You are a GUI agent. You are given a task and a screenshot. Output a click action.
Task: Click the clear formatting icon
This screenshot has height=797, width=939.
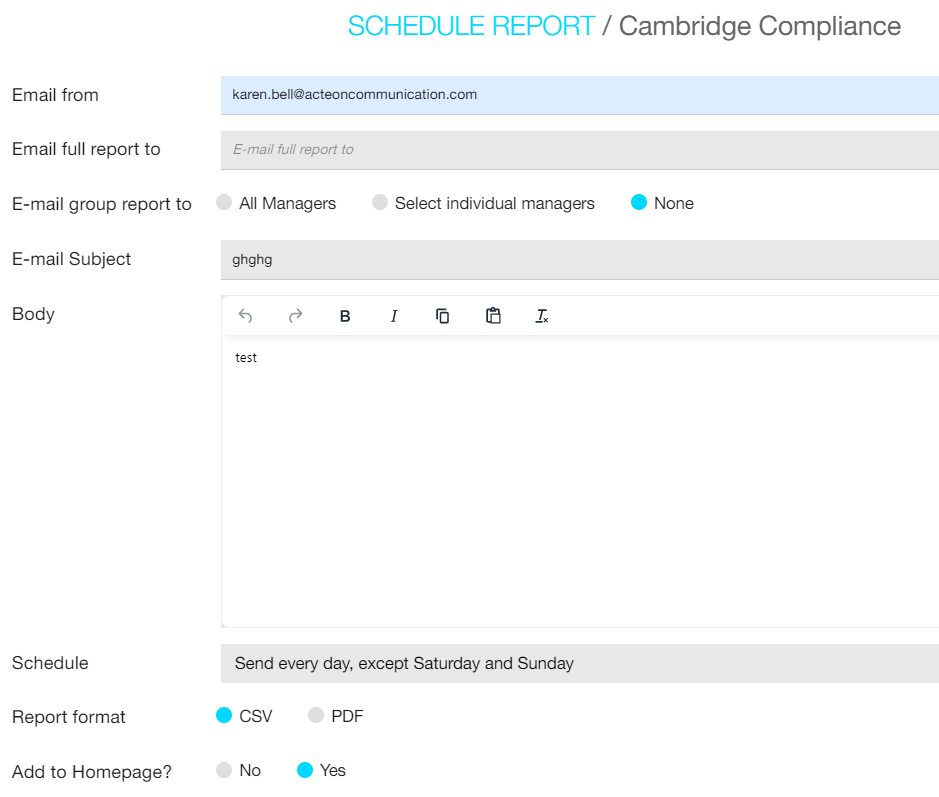[x=542, y=316]
